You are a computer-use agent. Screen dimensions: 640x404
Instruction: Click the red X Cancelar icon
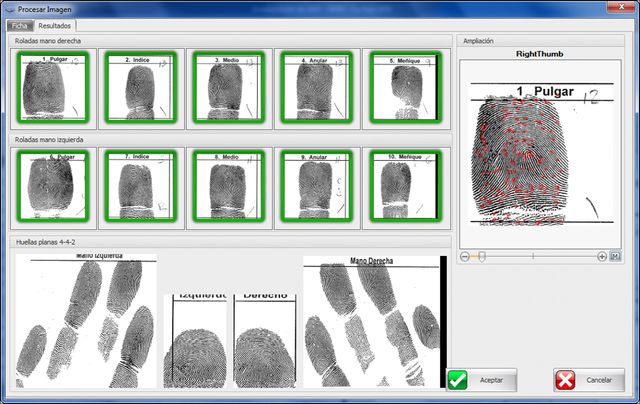coord(565,380)
